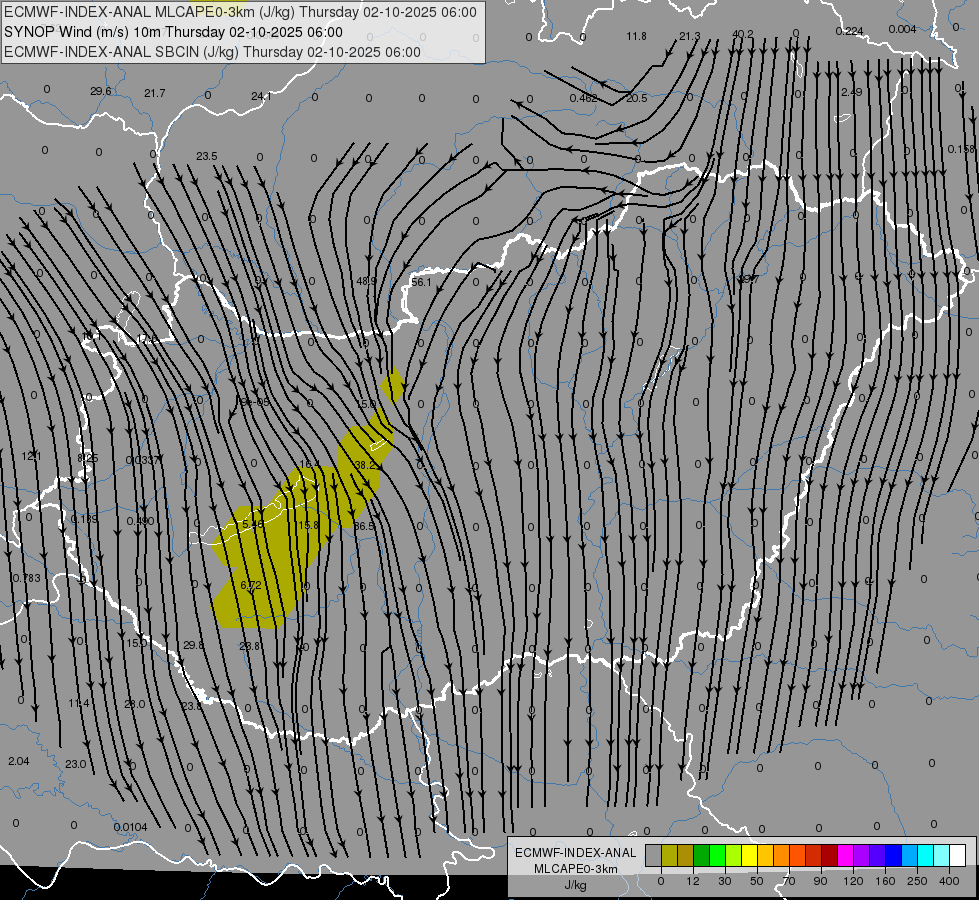
Task: Click the map value 0.0104
Action: click(130, 828)
